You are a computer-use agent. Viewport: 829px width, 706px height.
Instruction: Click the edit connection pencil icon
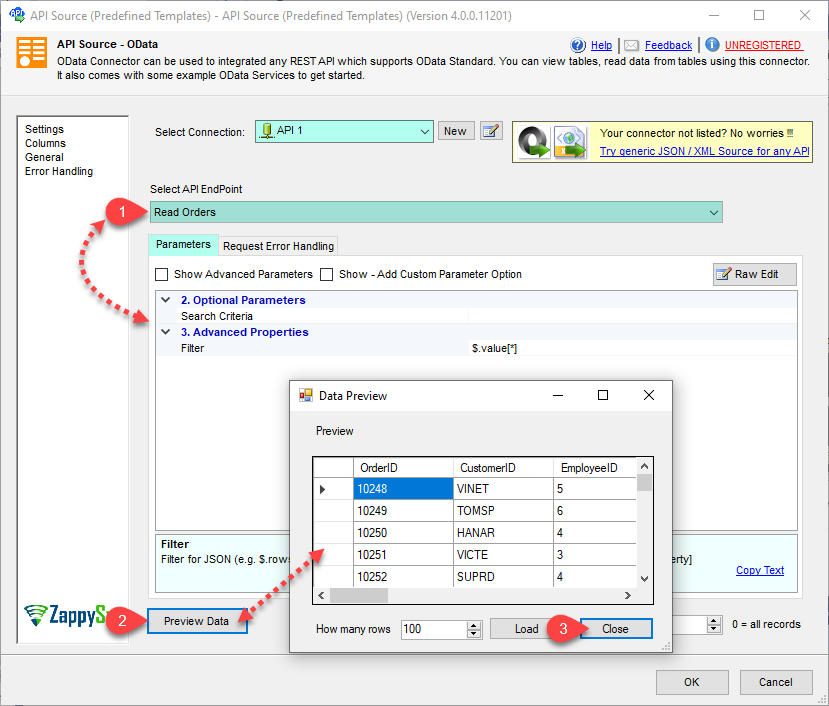click(x=491, y=131)
